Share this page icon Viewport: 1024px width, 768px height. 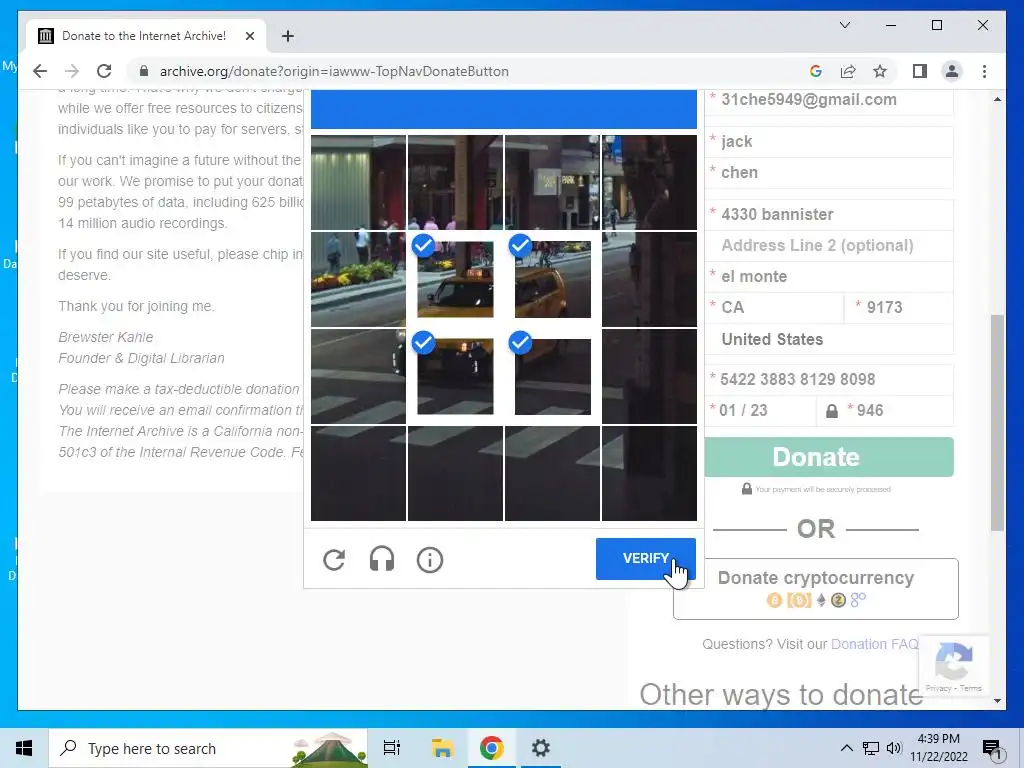[x=848, y=71]
